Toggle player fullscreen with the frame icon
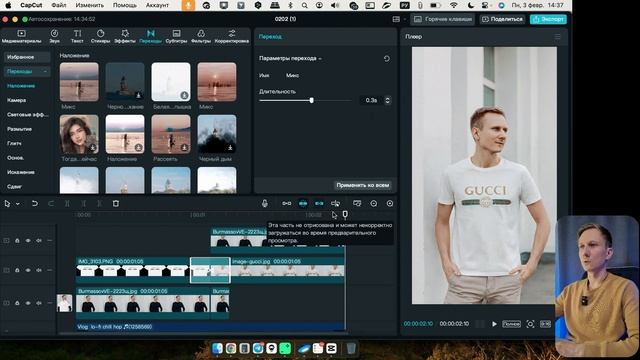This screenshot has width=640, height=360. [530, 324]
